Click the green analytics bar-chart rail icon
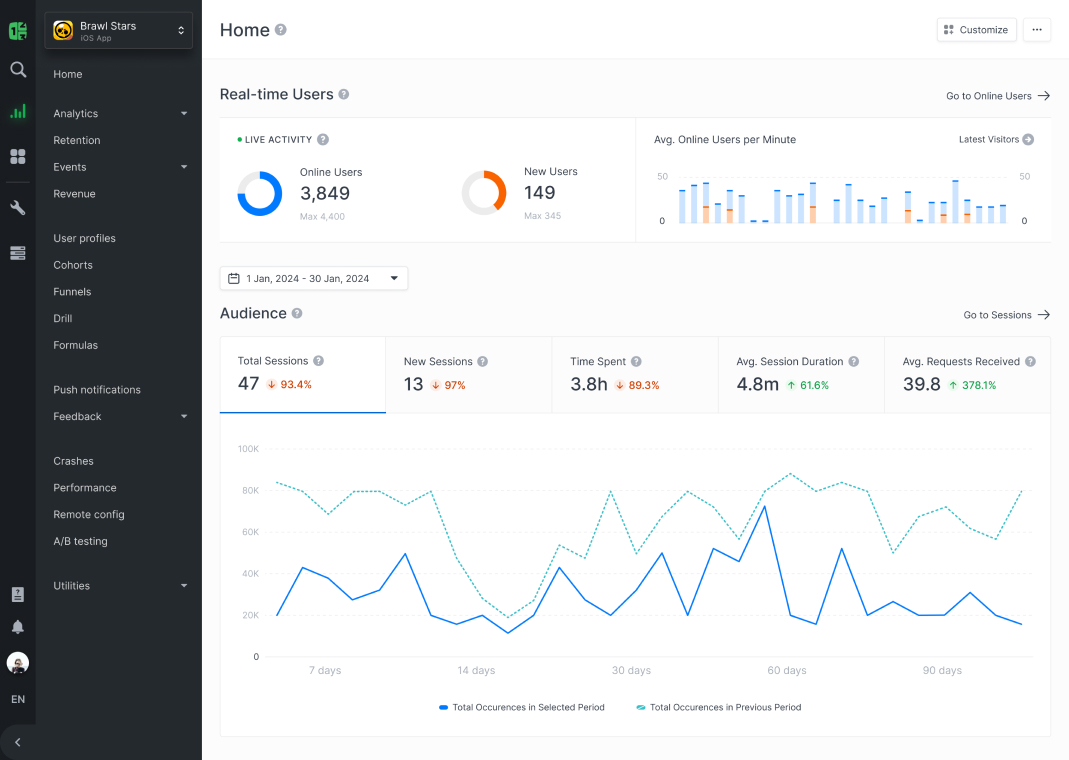This screenshot has height=760, width=1069. 17,111
